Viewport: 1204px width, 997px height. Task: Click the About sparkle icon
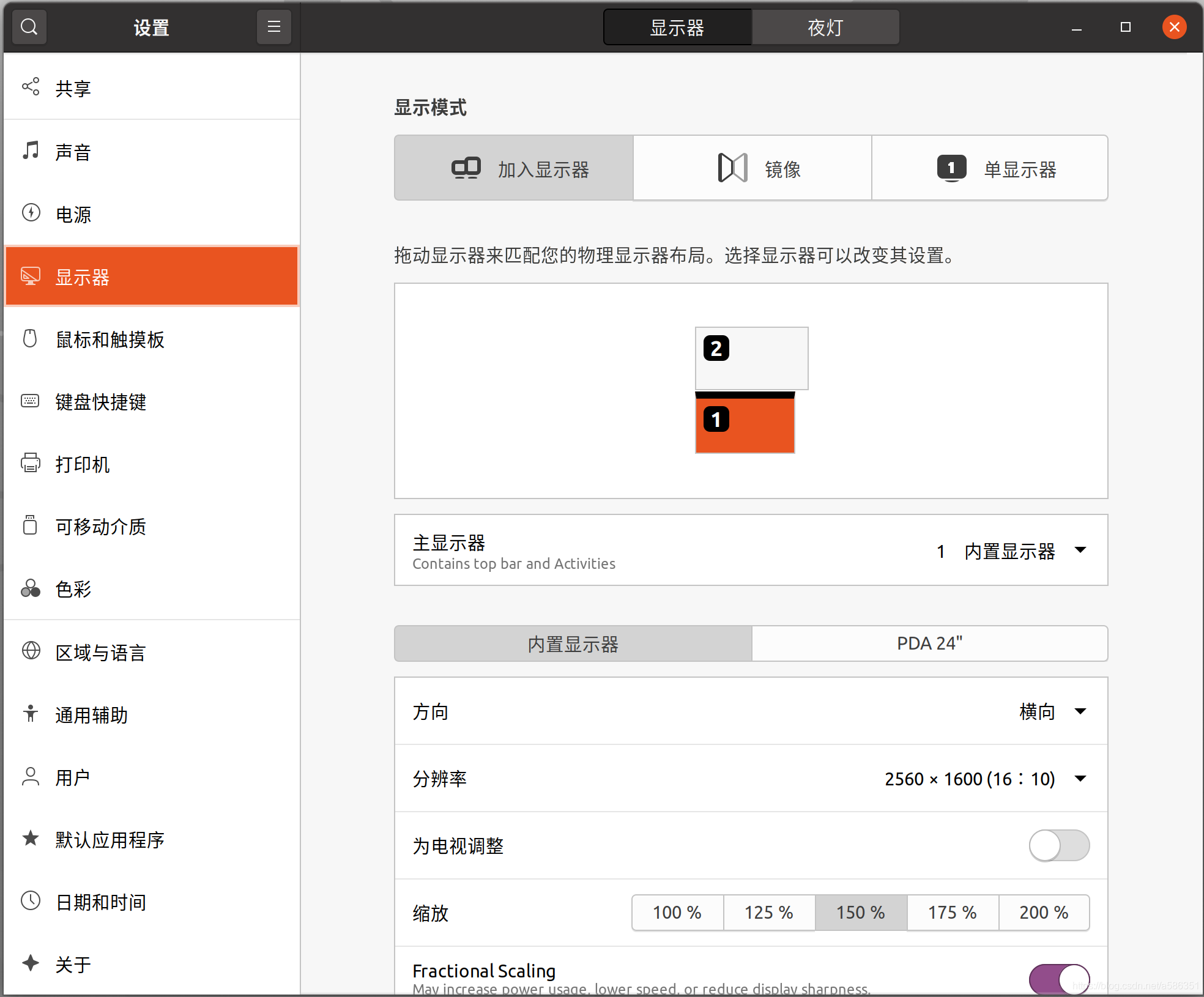click(x=31, y=963)
